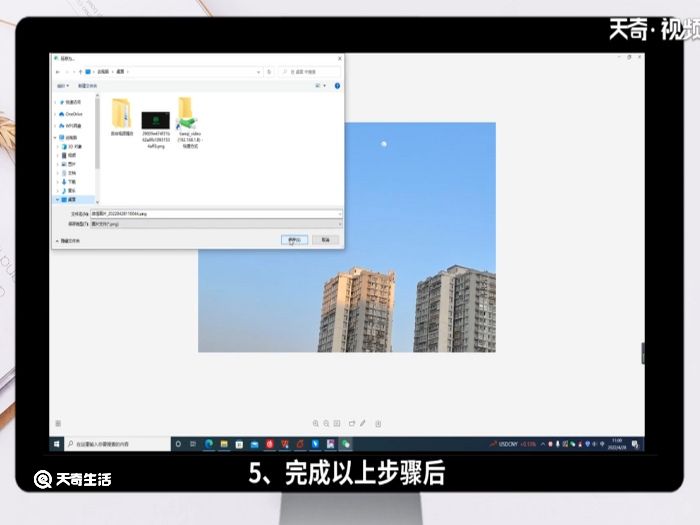Click the 取消 Cancel button

click(325, 240)
